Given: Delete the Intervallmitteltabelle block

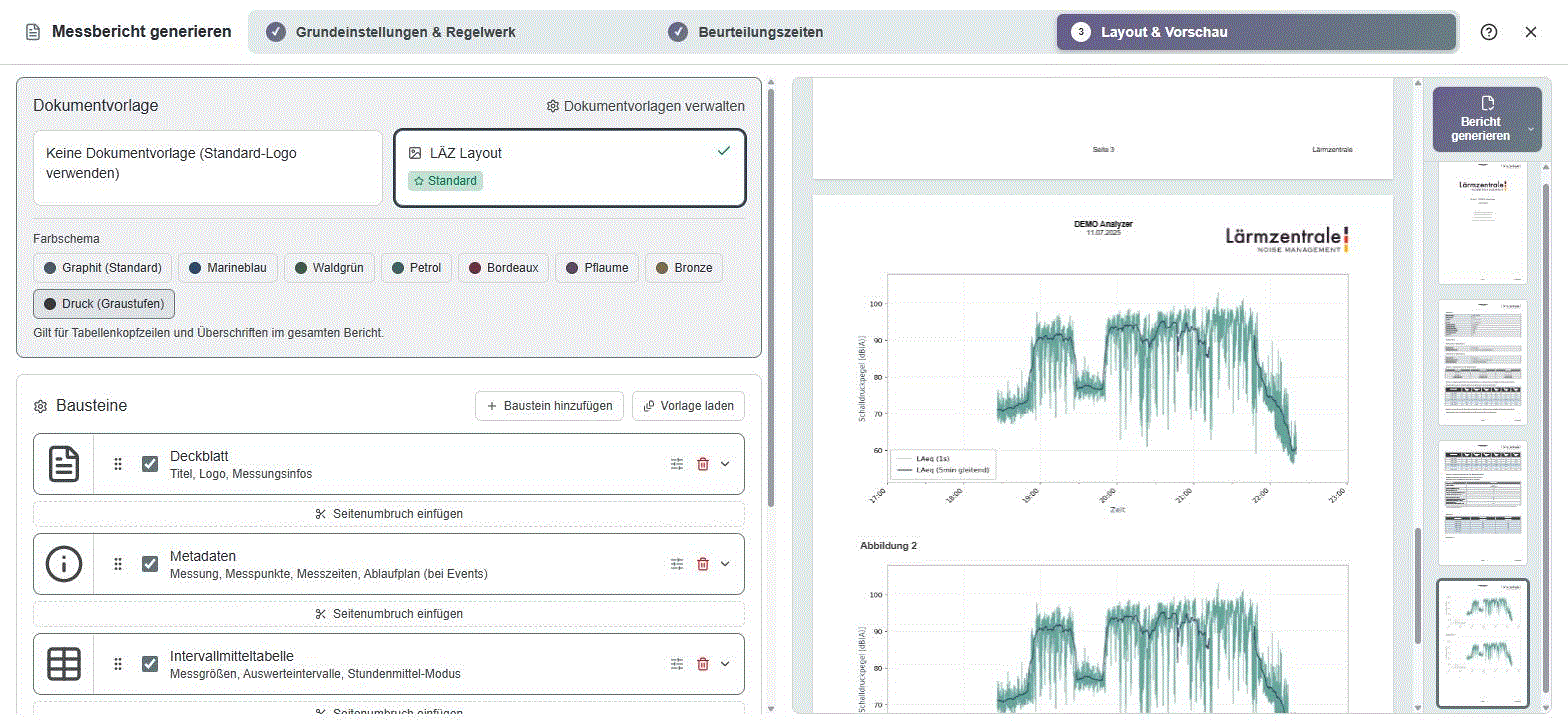Looking at the screenshot, I should click(x=703, y=664).
